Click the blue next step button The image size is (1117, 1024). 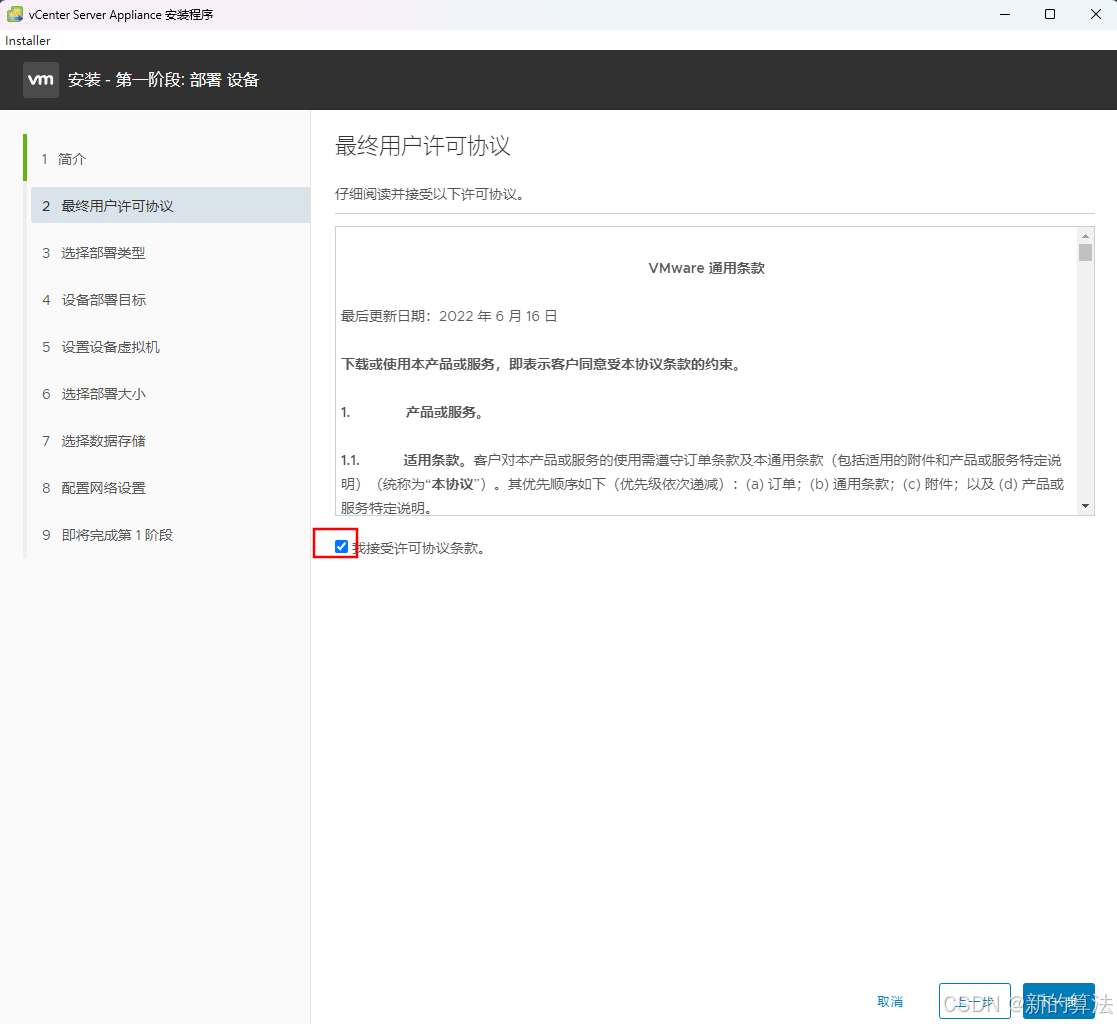[1059, 1001]
